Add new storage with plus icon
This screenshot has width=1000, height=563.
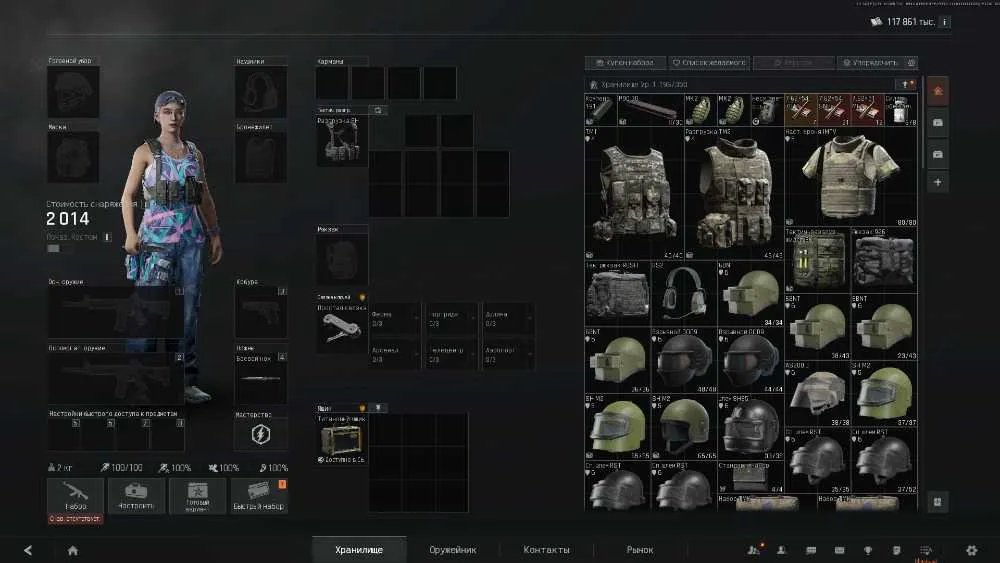[938, 182]
